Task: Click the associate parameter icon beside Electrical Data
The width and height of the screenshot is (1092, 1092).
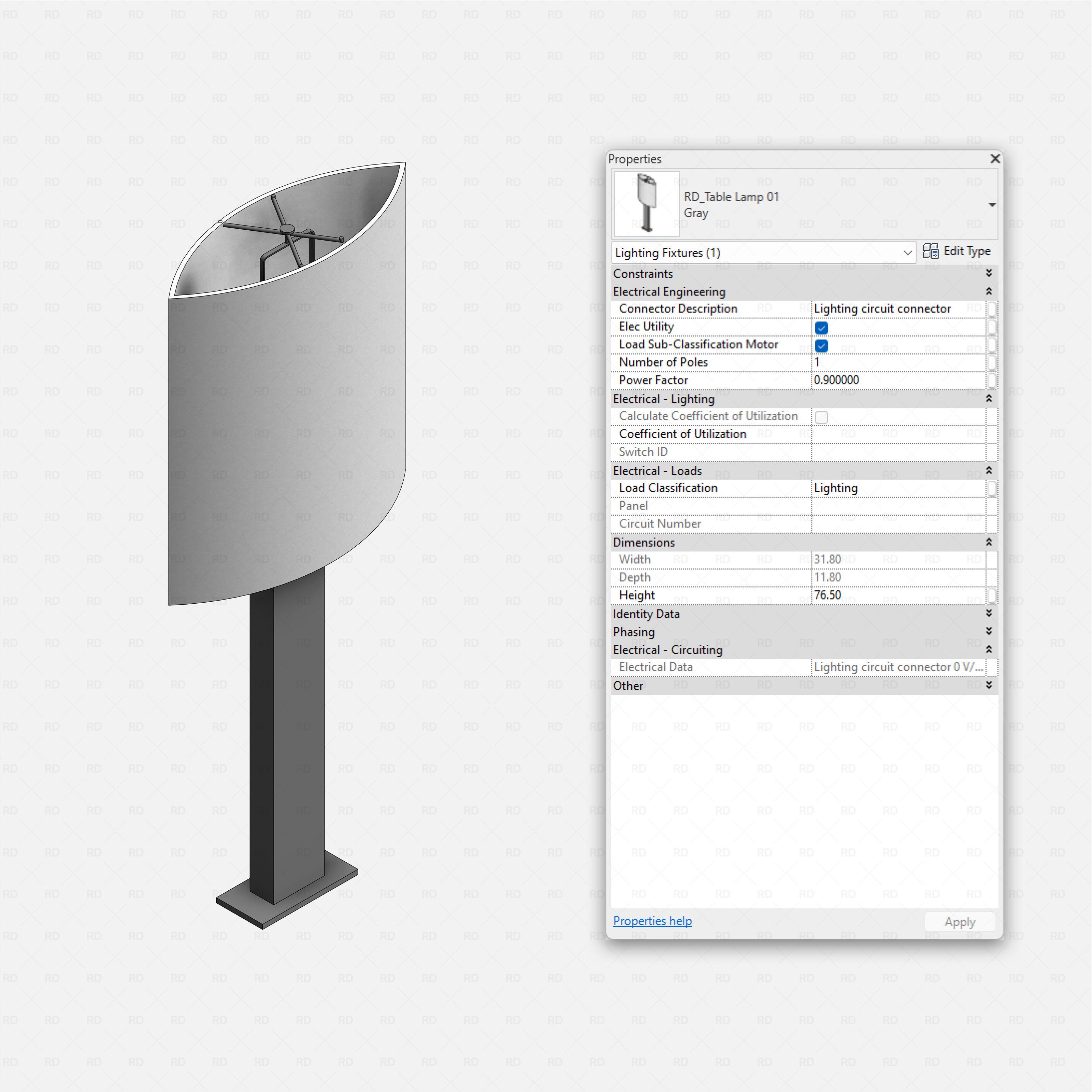Action: (x=992, y=667)
